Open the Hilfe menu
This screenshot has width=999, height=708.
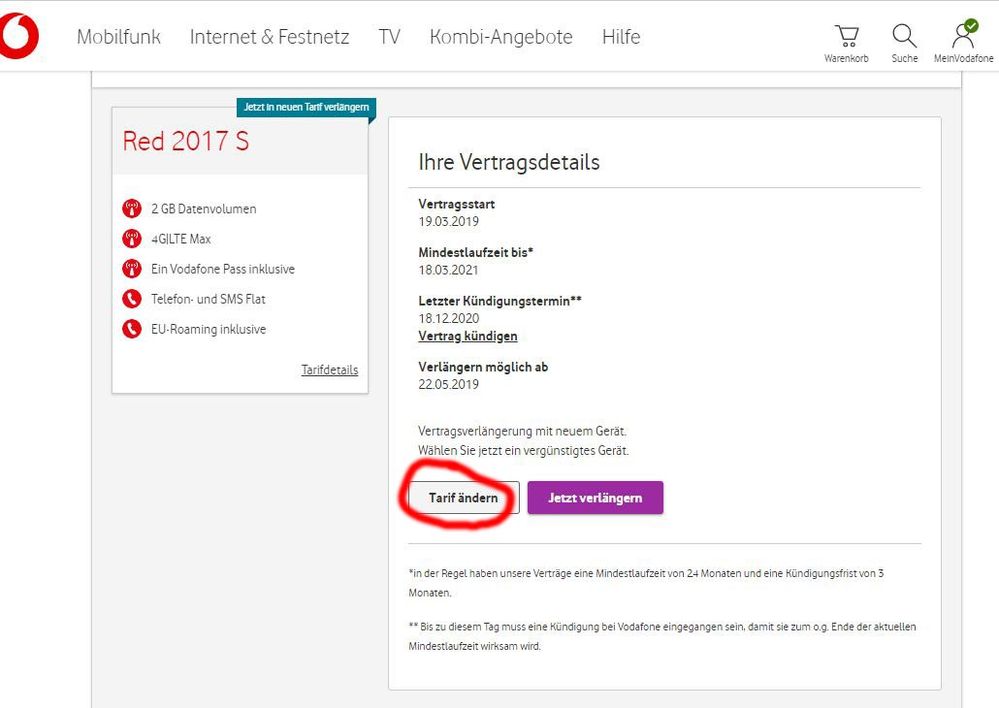621,37
